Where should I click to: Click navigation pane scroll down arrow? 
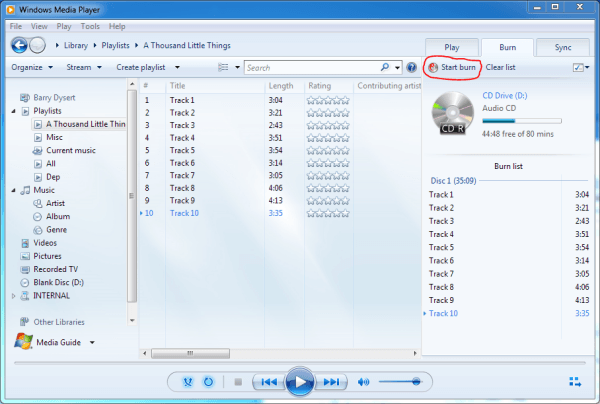pyautogui.click(x=132, y=320)
